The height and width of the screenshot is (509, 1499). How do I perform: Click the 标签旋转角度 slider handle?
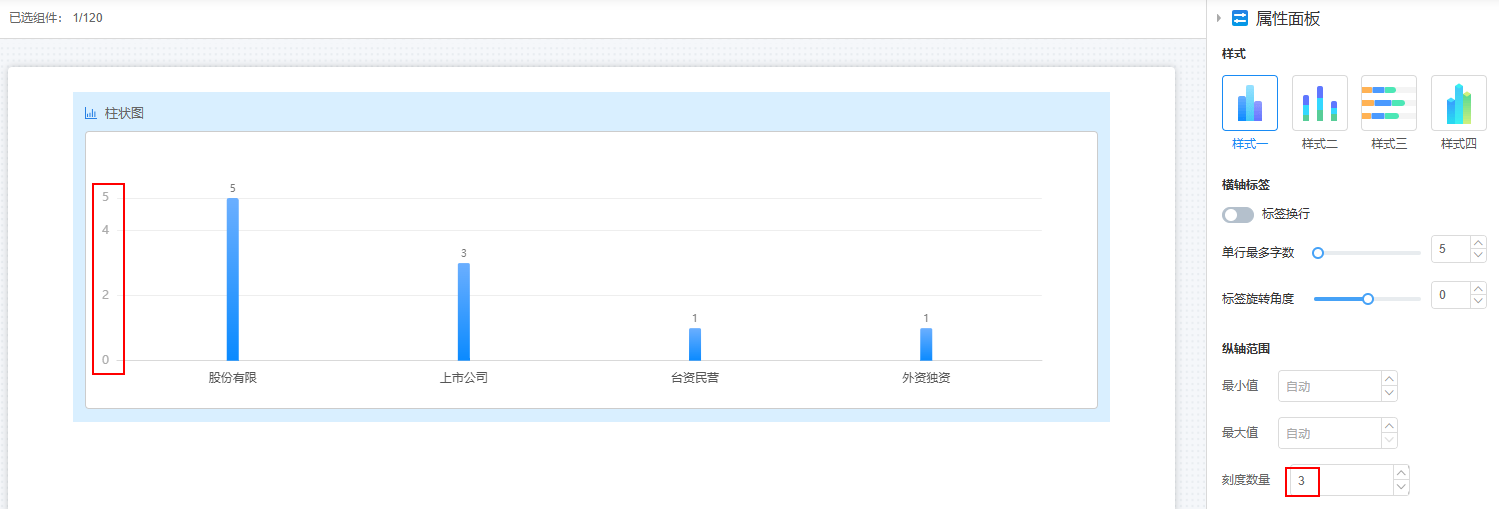tap(1368, 298)
